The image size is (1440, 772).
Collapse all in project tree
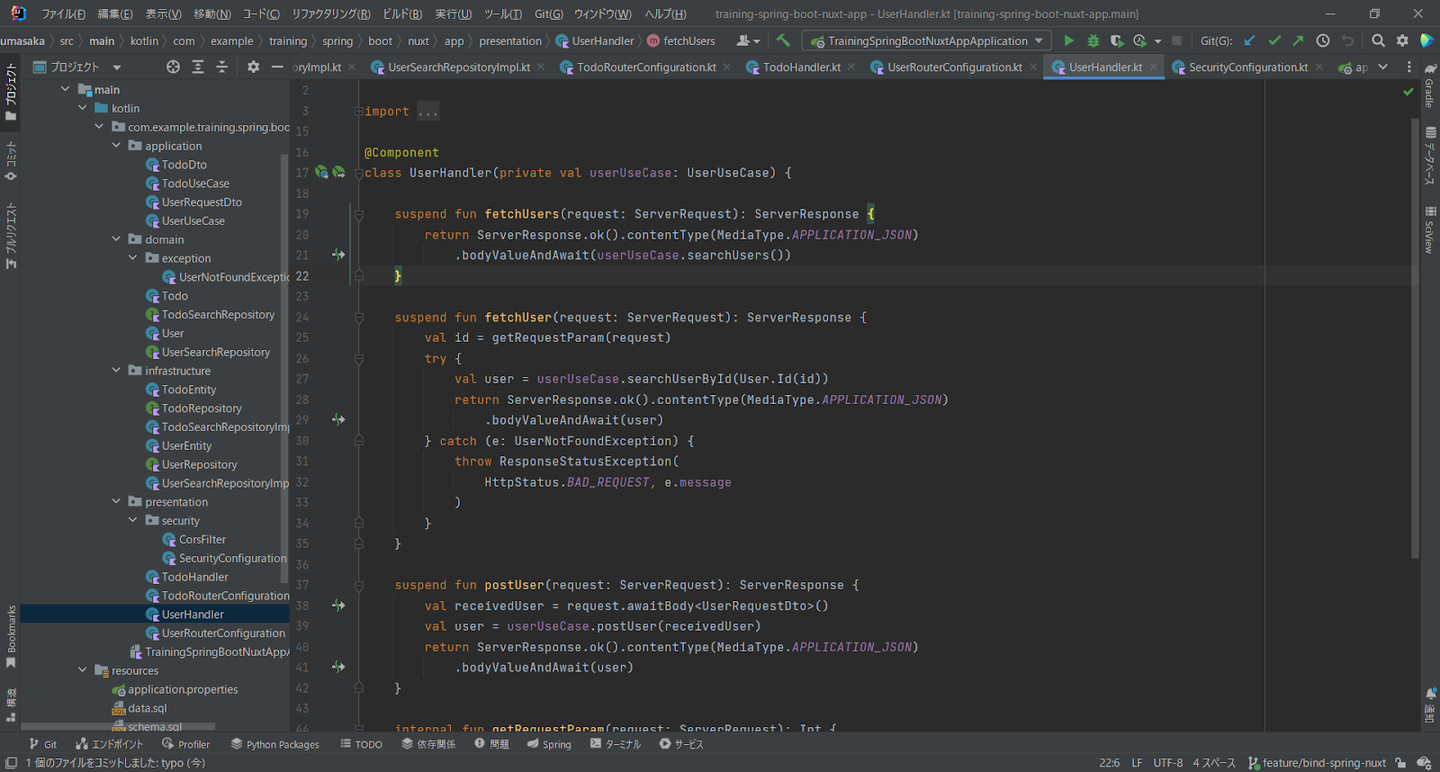[222, 67]
